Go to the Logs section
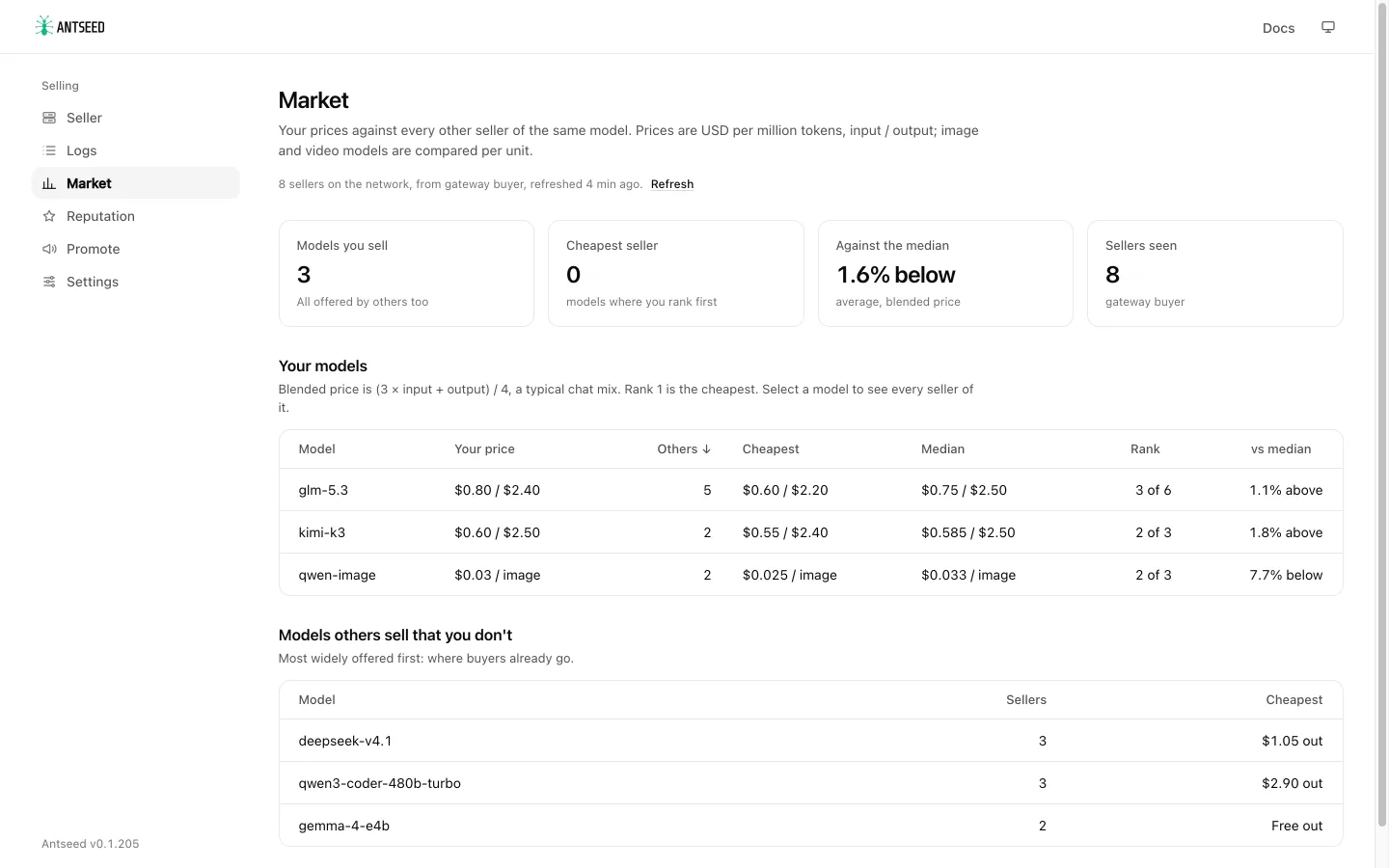The image size is (1389, 868). click(x=136, y=150)
